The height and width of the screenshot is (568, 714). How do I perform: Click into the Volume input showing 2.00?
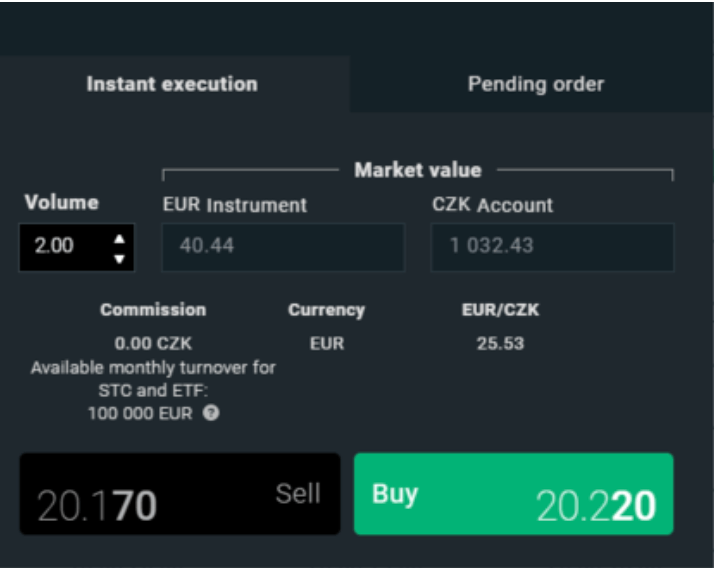tap(62, 247)
